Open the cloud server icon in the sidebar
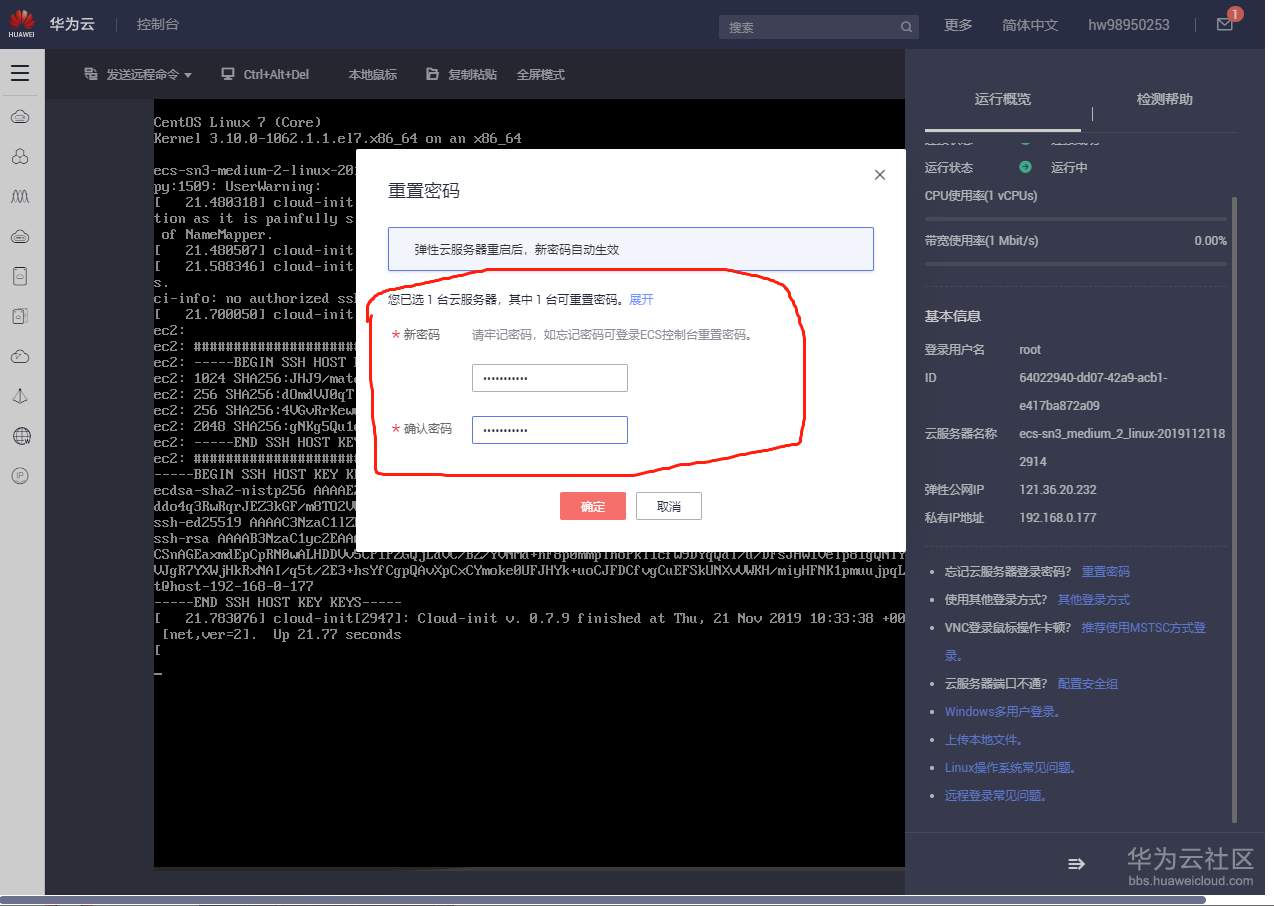The height and width of the screenshot is (906, 1274). [x=20, y=117]
